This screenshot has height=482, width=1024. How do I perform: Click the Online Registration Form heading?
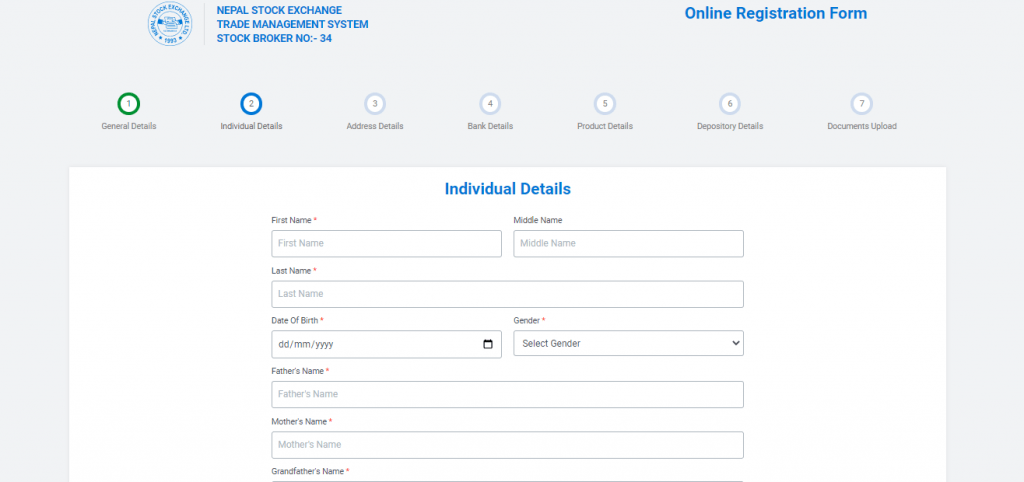click(x=776, y=13)
